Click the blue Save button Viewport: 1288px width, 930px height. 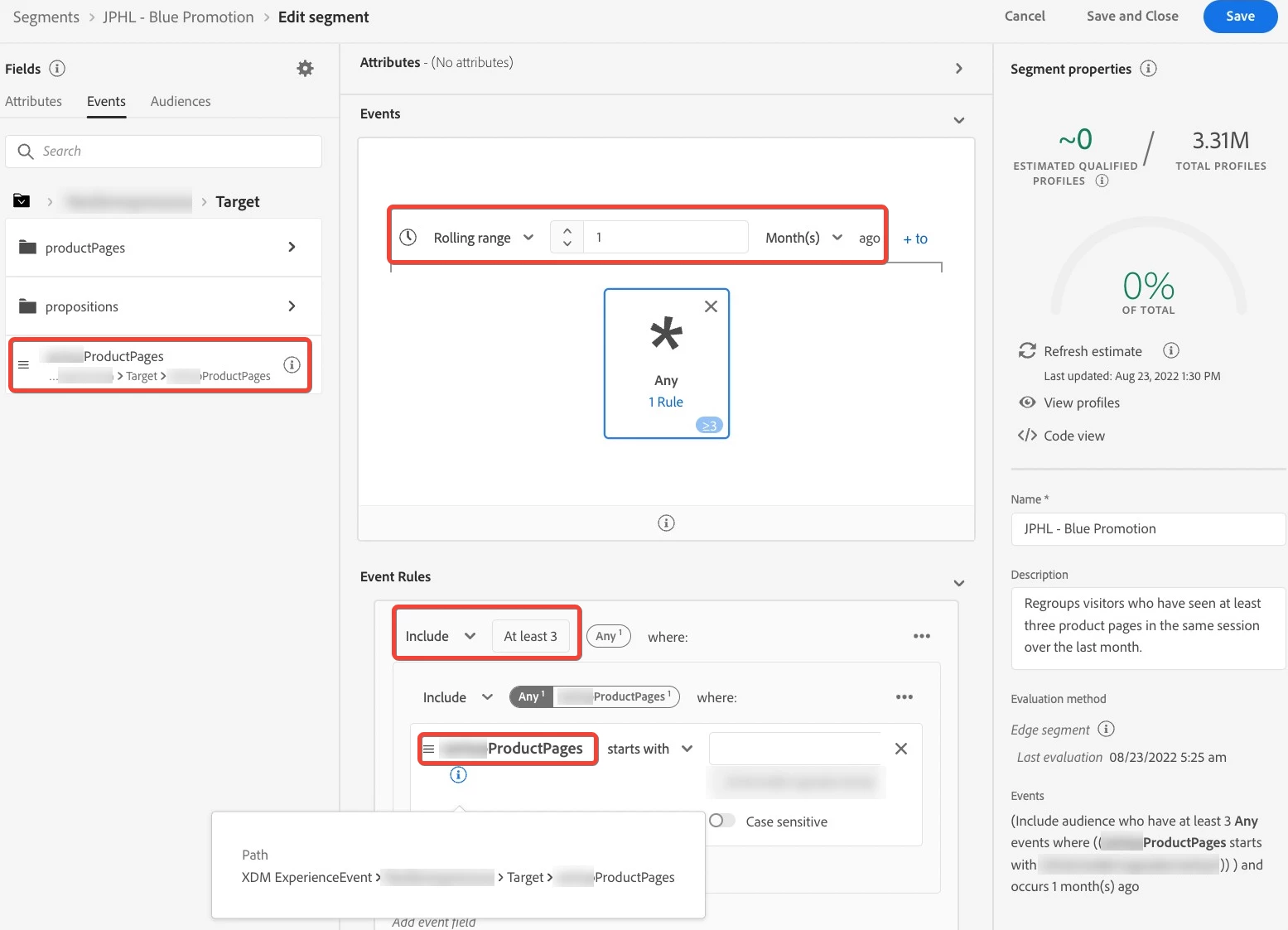click(x=1240, y=16)
